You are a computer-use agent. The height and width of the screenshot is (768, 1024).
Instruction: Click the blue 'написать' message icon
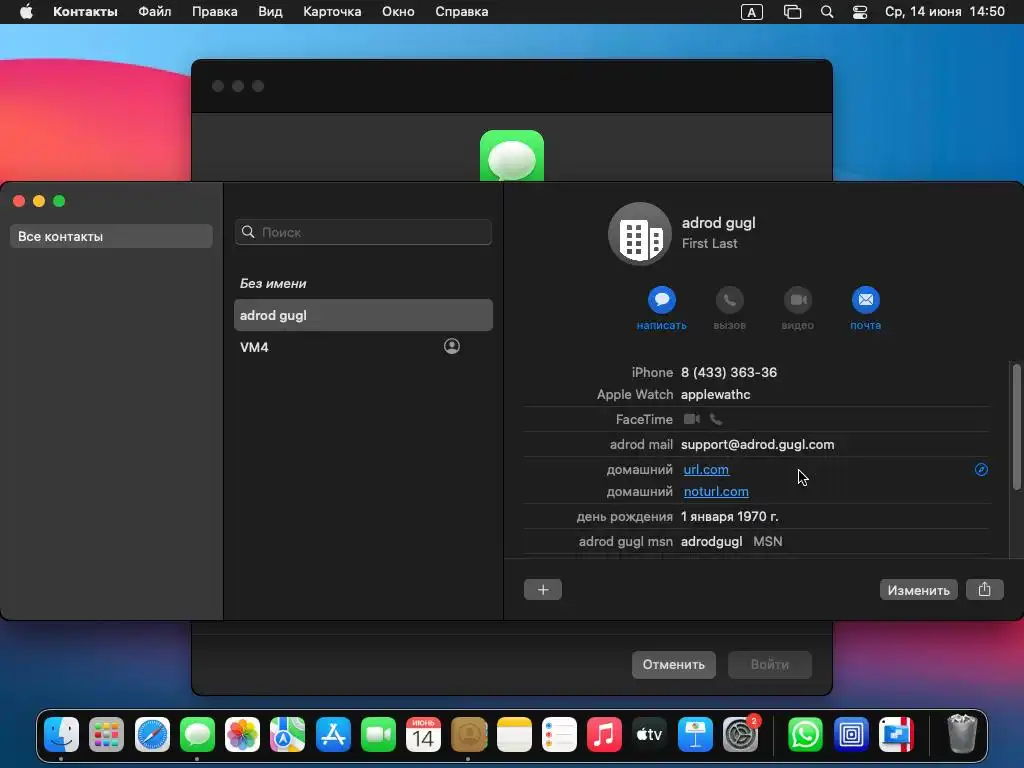(662, 300)
